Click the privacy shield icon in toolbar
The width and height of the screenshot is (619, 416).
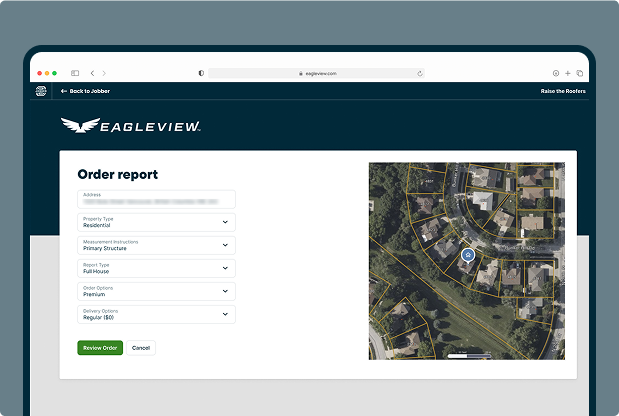(x=201, y=73)
